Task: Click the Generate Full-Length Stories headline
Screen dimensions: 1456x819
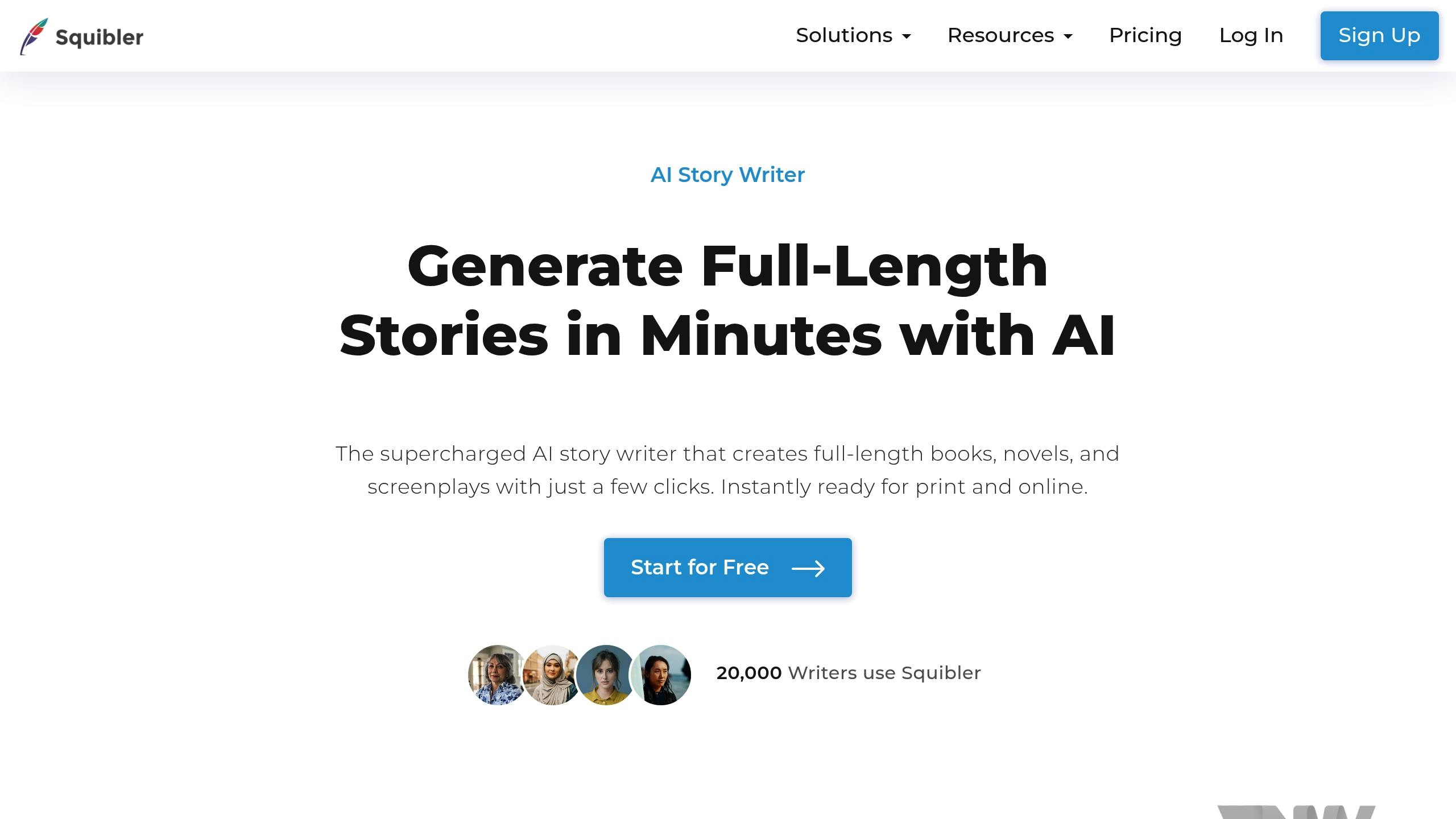Action: [x=727, y=300]
